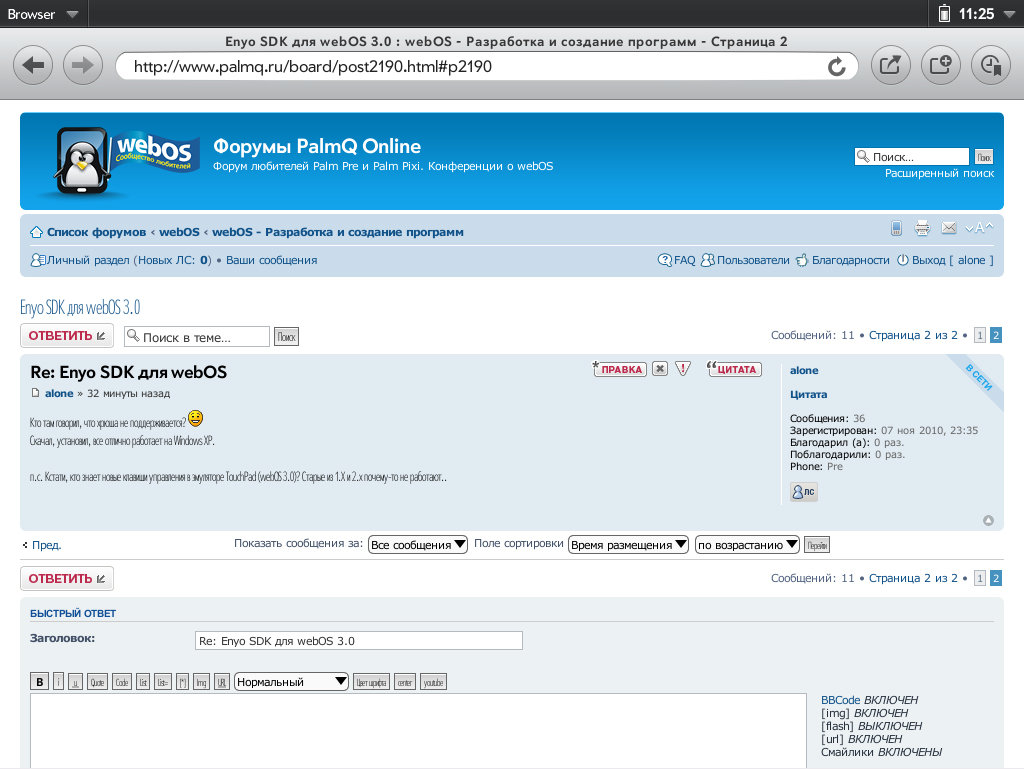Open the Расширенный поиск link

click(x=939, y=173)
